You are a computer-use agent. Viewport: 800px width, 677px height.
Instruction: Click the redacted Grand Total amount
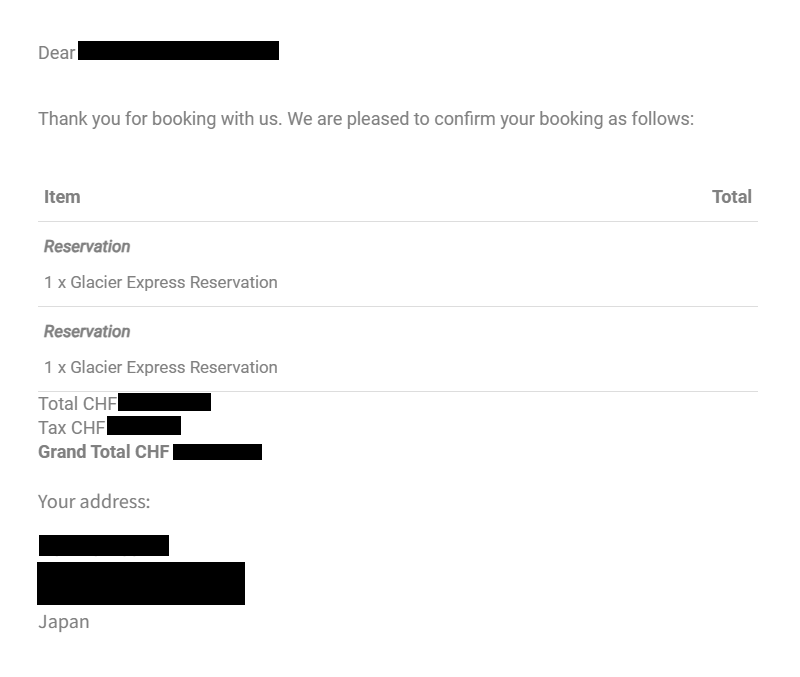pos(217,452)
